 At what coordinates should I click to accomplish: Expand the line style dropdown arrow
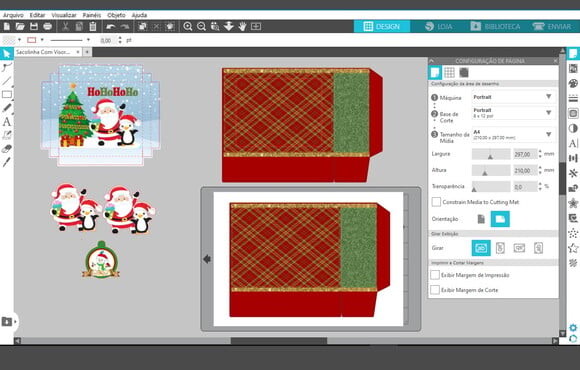[x=88, y=40]
